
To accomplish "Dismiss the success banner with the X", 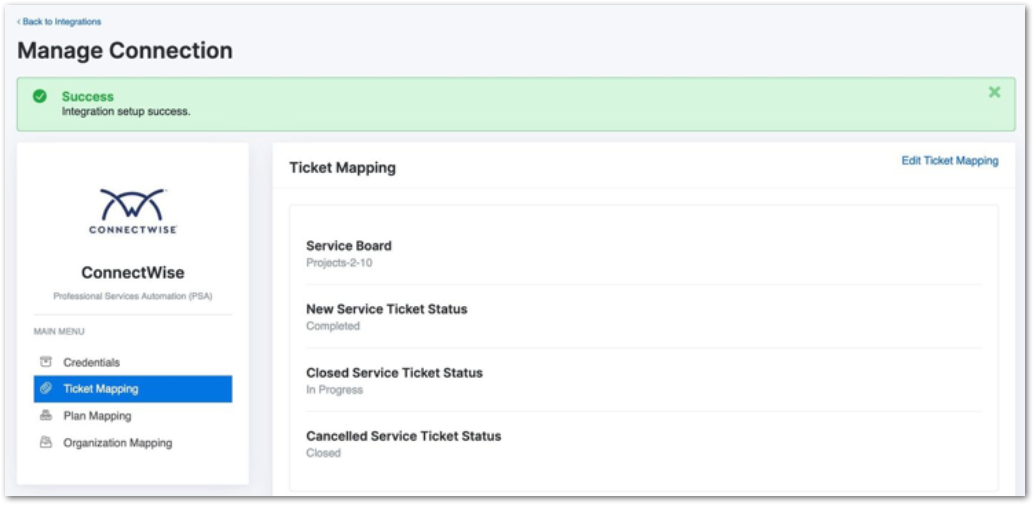I will (994, 92).
